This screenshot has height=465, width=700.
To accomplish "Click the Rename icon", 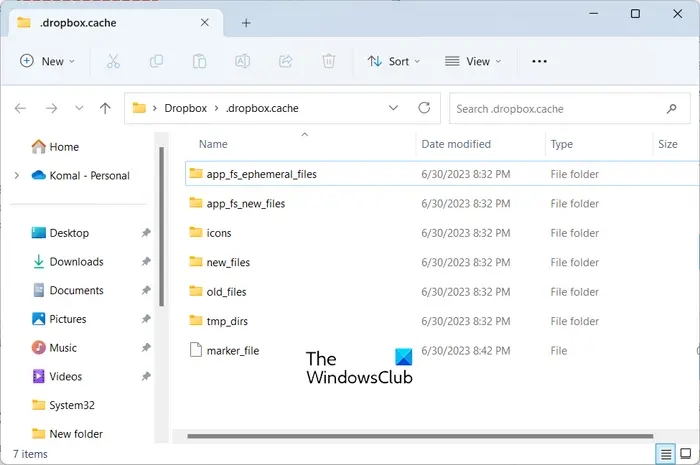I will [x=242, y=61].
